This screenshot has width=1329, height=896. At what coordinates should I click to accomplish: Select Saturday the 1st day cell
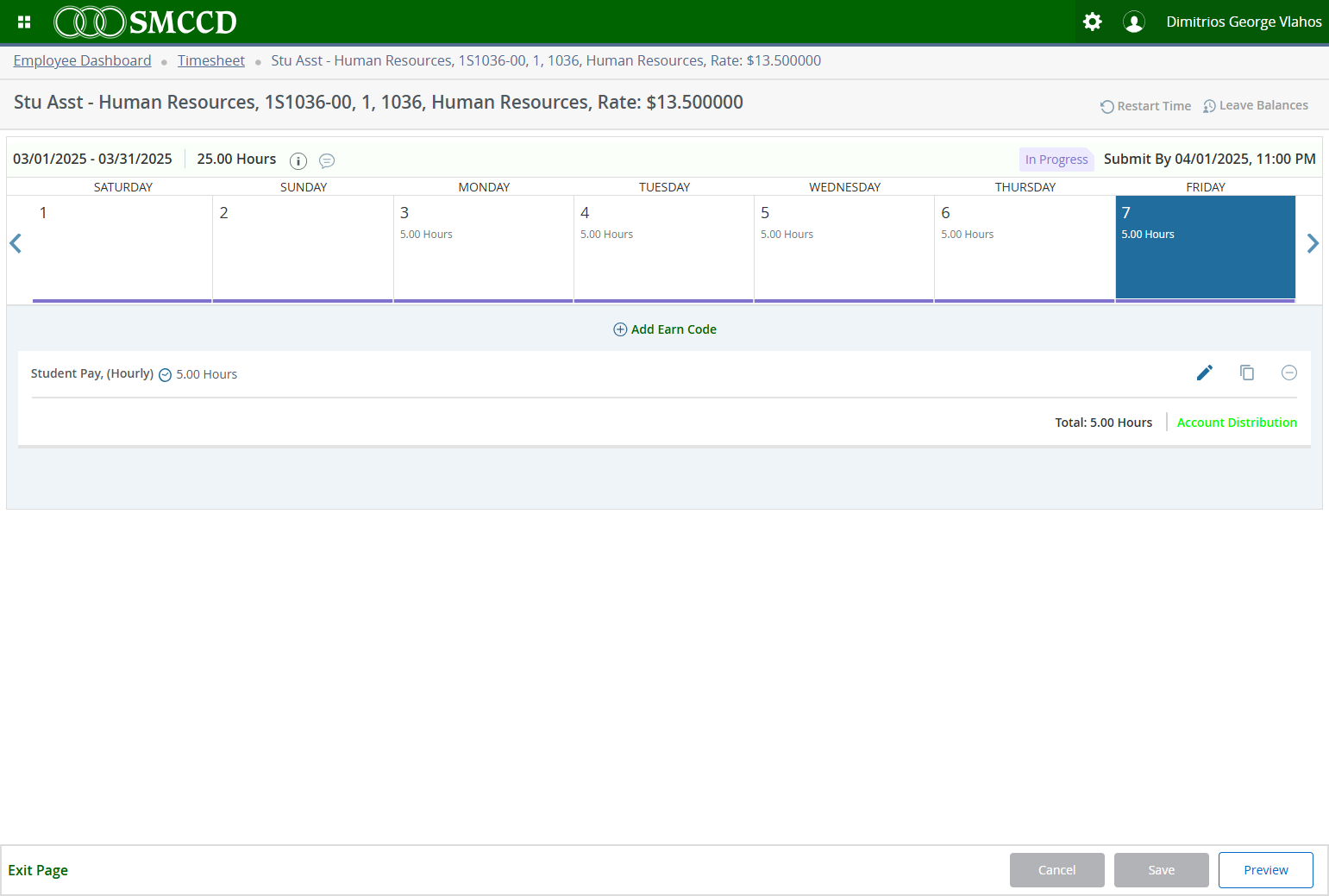click(x=122, y=248)
